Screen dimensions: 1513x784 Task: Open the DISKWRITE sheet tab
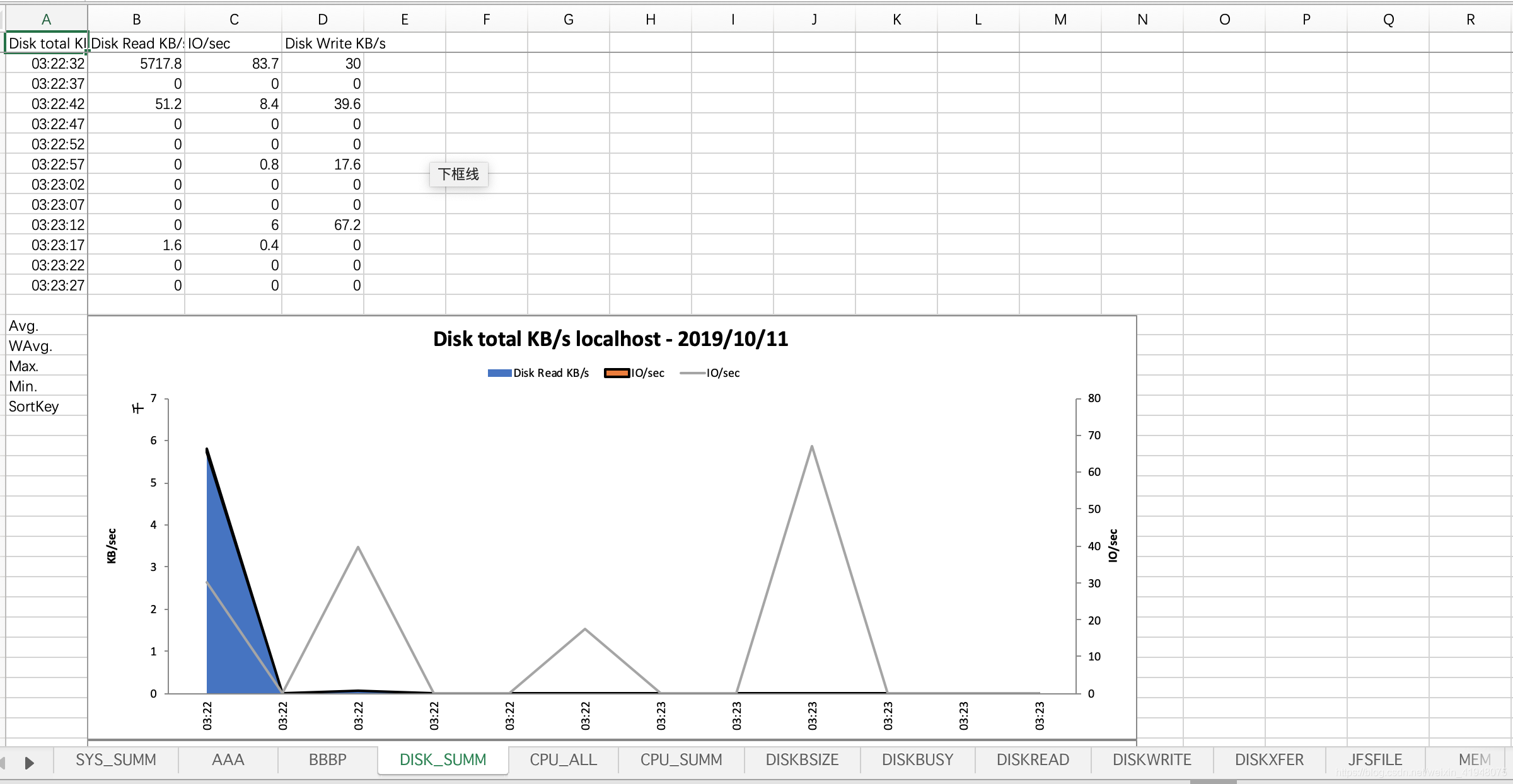pos(1152,759)
